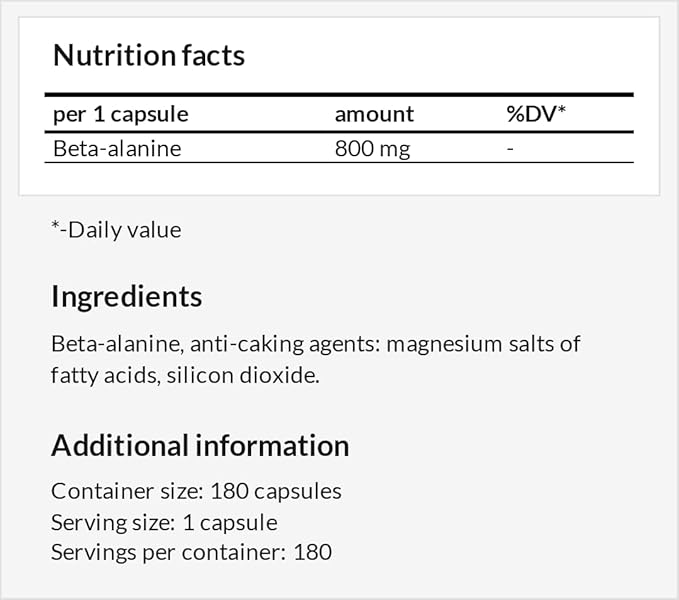Click the "amount" column header
The image size is (679, 600).
pyautogui.click(x=374, y=114)
